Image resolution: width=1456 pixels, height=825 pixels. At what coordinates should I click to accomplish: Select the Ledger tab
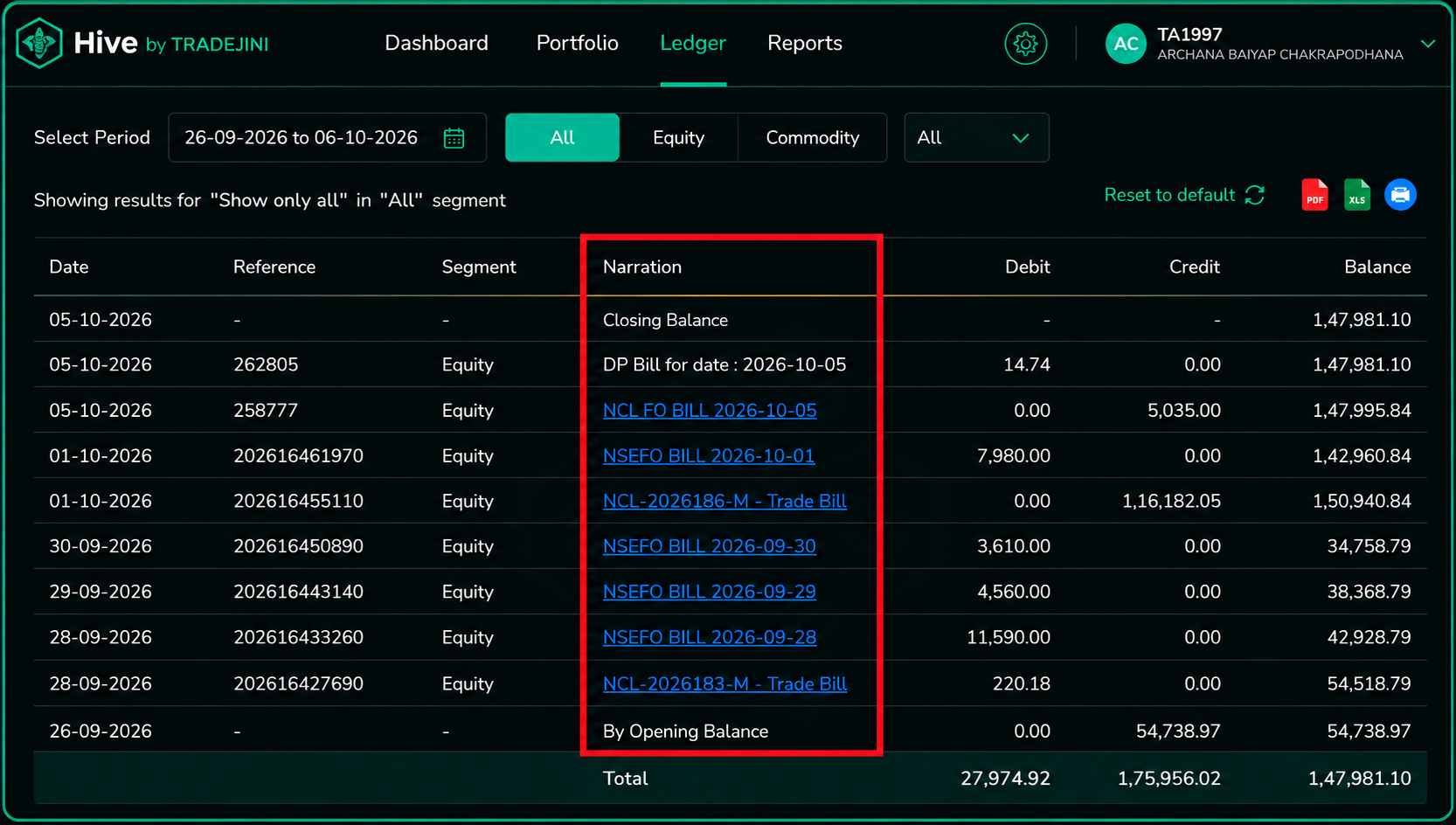point(693,43)
